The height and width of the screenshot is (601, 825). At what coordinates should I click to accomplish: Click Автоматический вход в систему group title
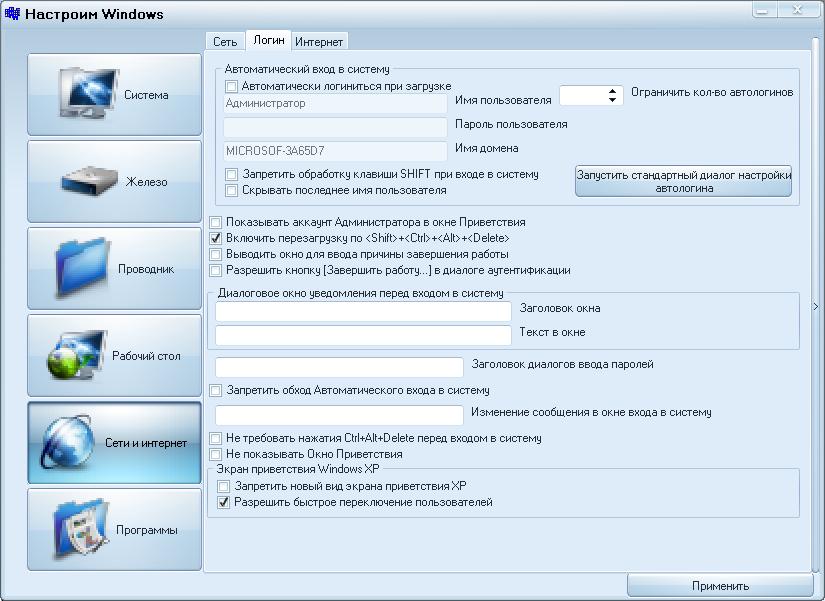[307, 69]
